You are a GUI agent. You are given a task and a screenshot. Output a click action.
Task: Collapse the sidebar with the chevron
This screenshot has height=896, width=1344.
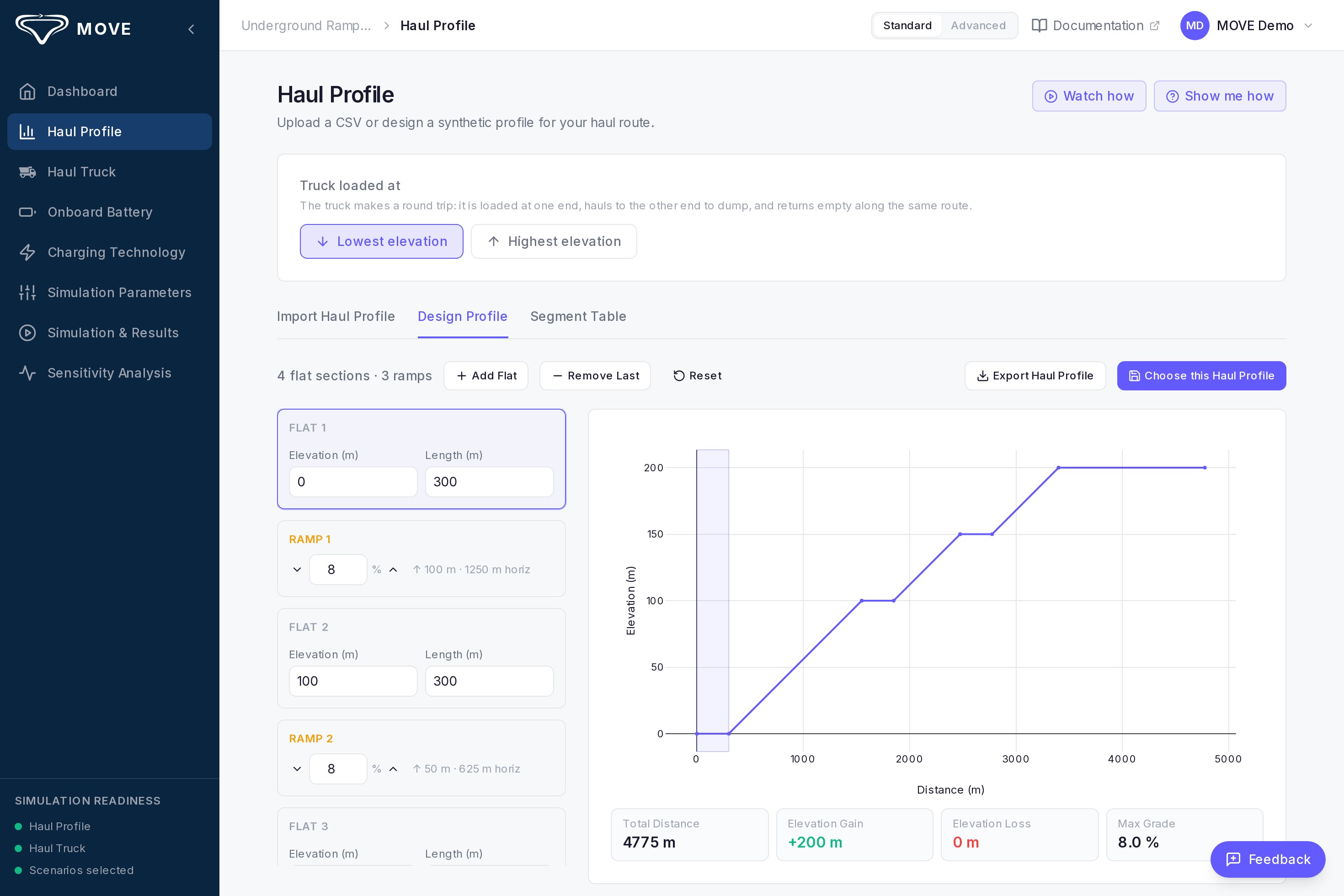[x=192, y=29]
